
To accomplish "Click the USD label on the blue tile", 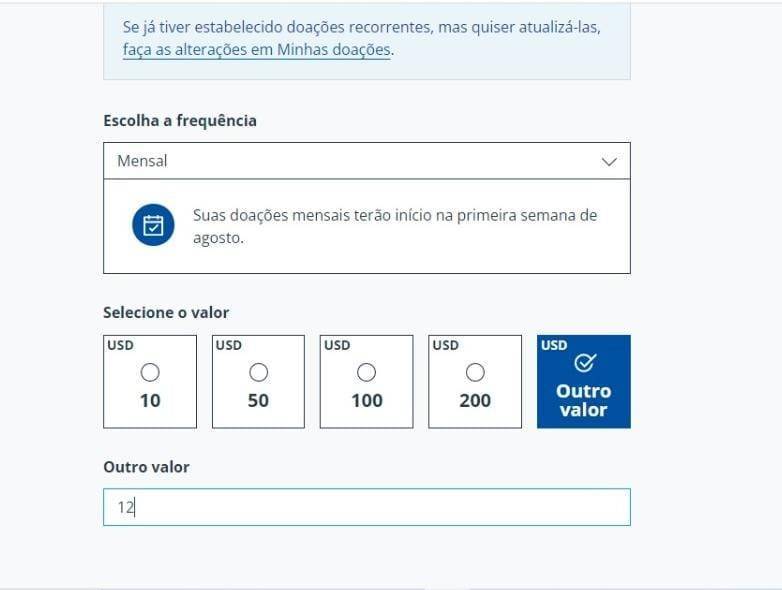I will (x=554, y=345).
